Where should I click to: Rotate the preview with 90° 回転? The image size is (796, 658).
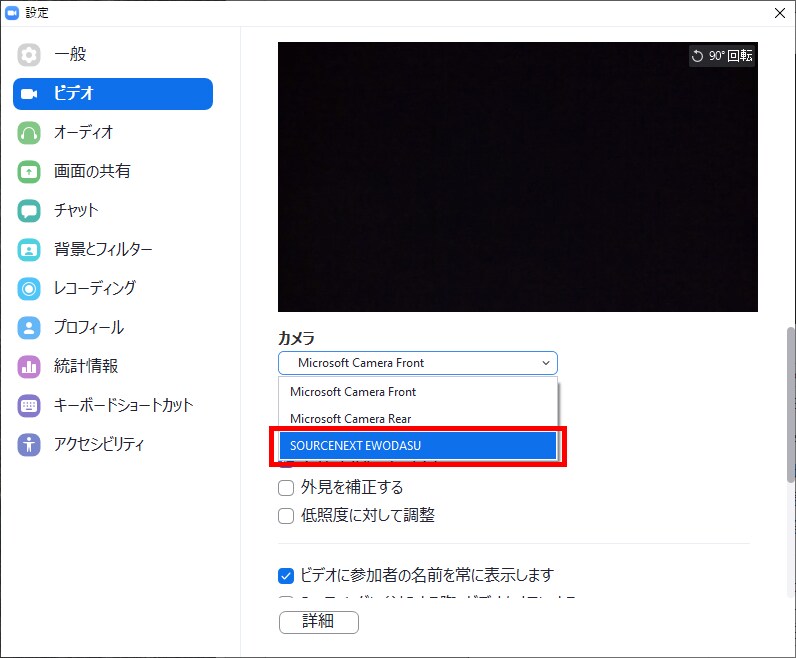[722, 56]
